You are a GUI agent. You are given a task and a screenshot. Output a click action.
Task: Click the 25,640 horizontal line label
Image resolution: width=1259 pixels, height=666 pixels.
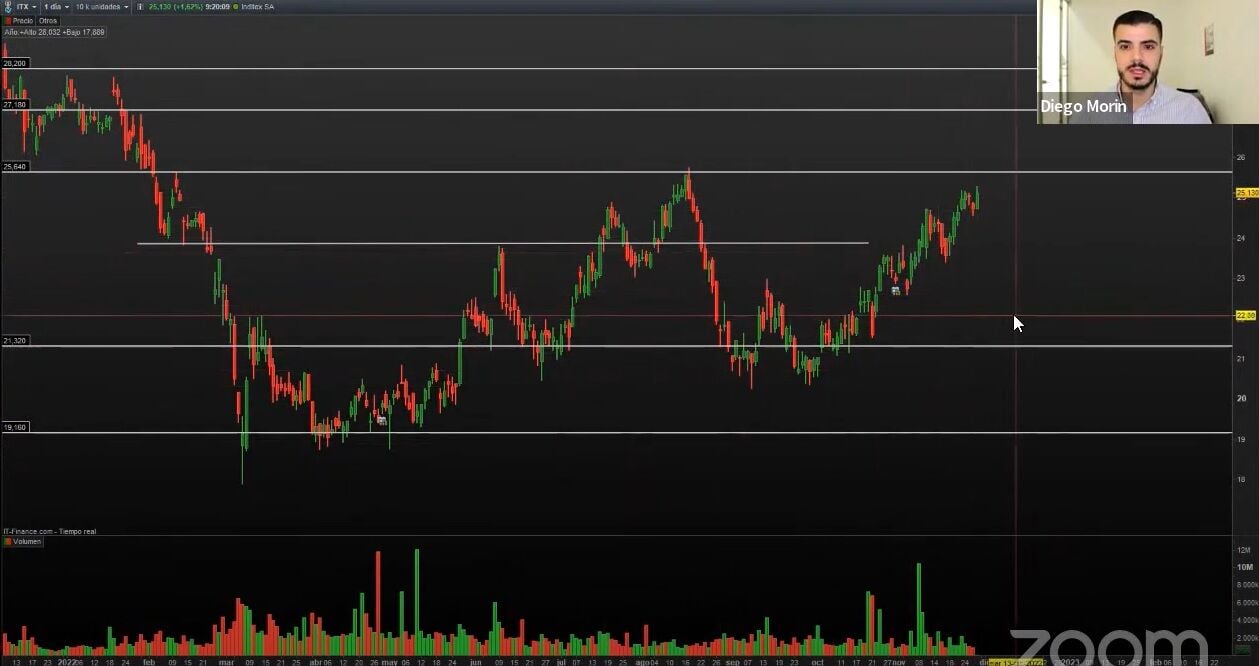pos(15,166)
